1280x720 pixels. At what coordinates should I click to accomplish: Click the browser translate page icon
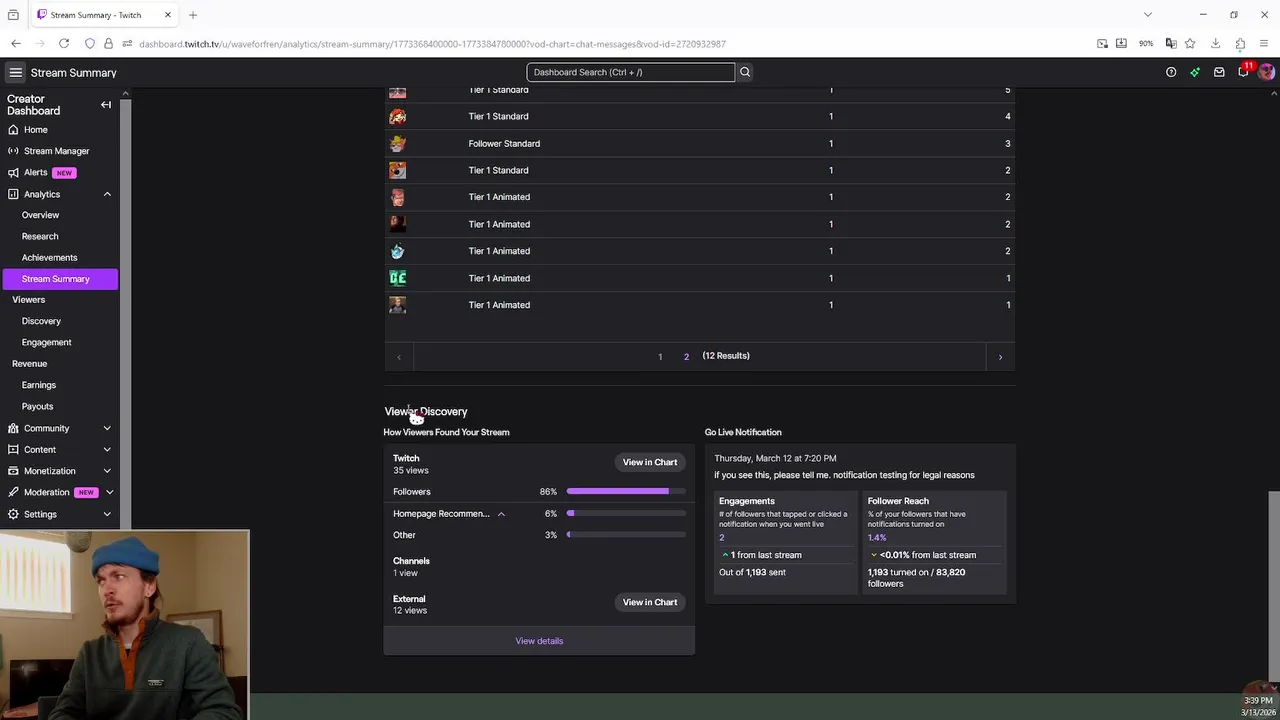[x=1171, y=44]
